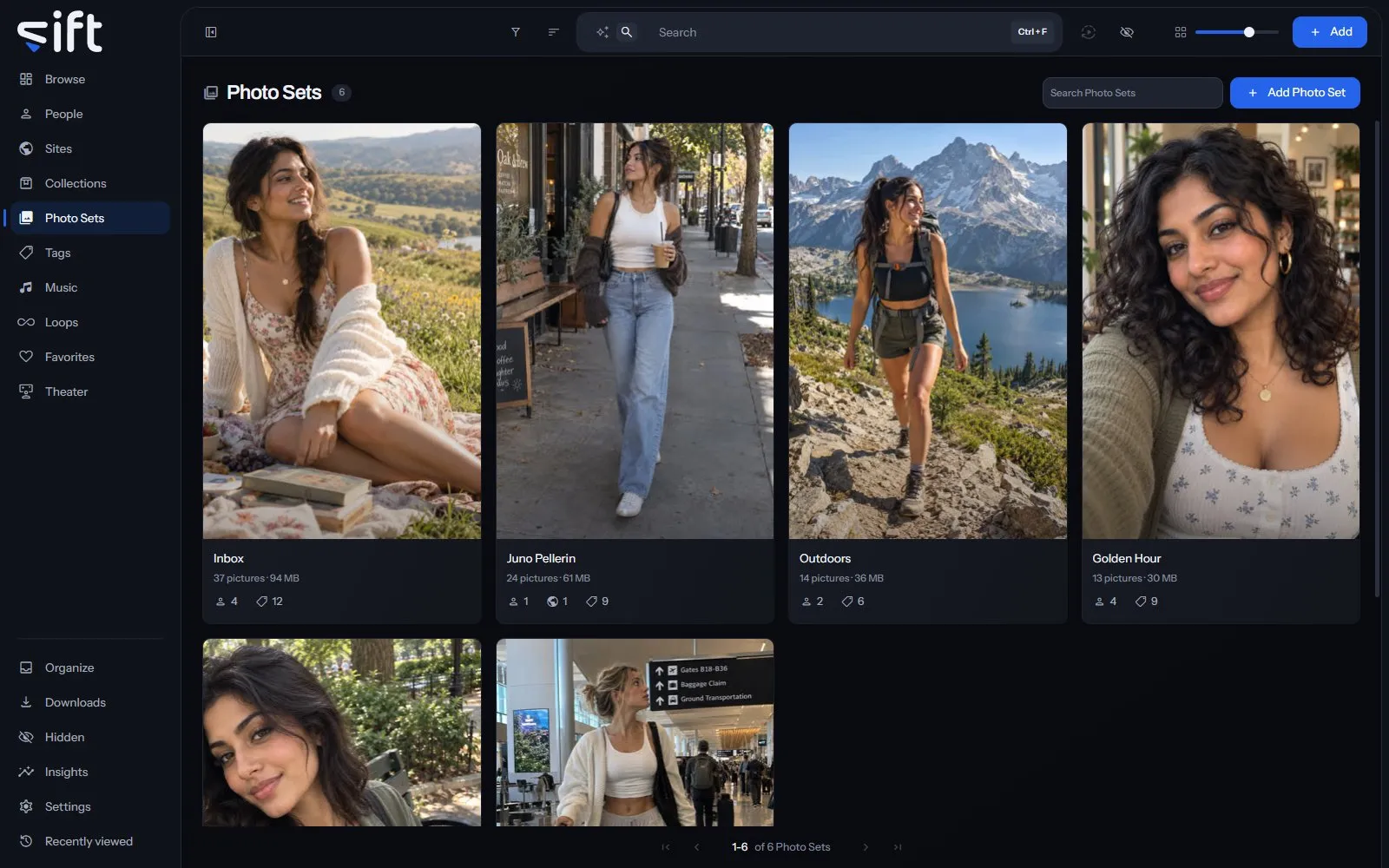The height and width of the screenshot is (868, 1389).
Task: Go to first page arrow
Action: pyautogui.click(x=666, y=847)
